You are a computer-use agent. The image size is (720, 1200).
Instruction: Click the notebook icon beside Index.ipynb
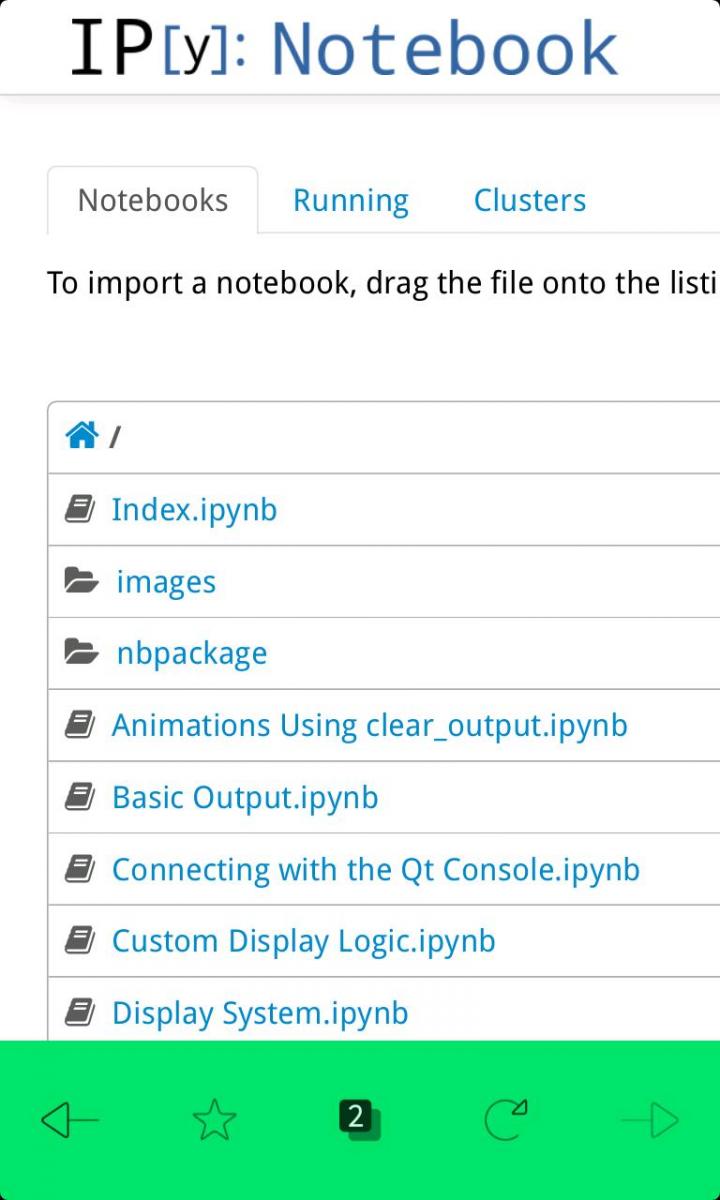80,510
